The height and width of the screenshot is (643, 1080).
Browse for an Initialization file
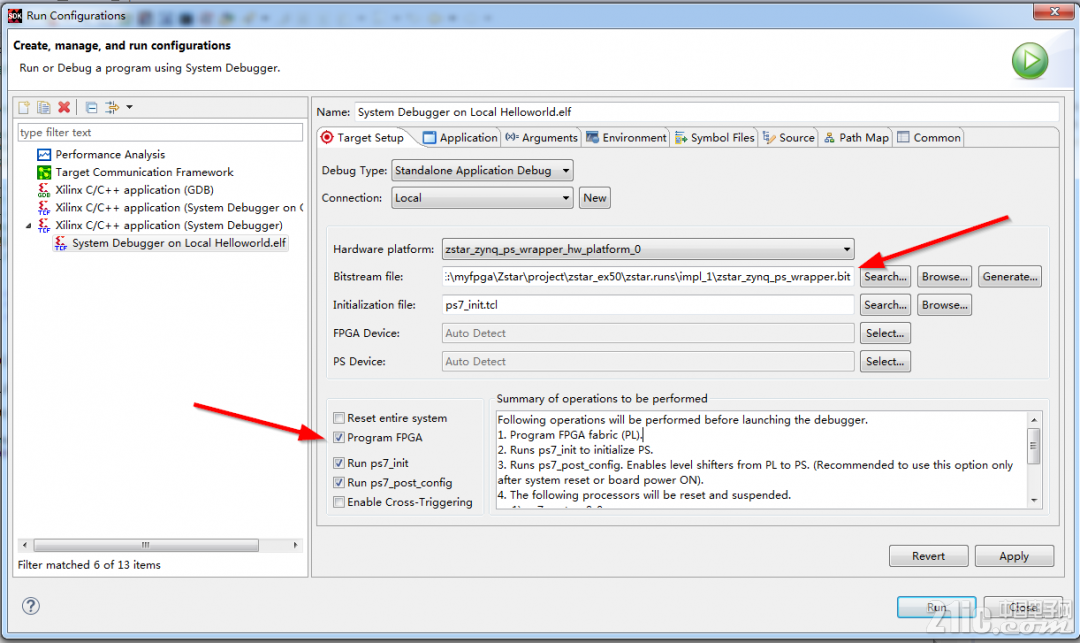(x=944, y=305)
